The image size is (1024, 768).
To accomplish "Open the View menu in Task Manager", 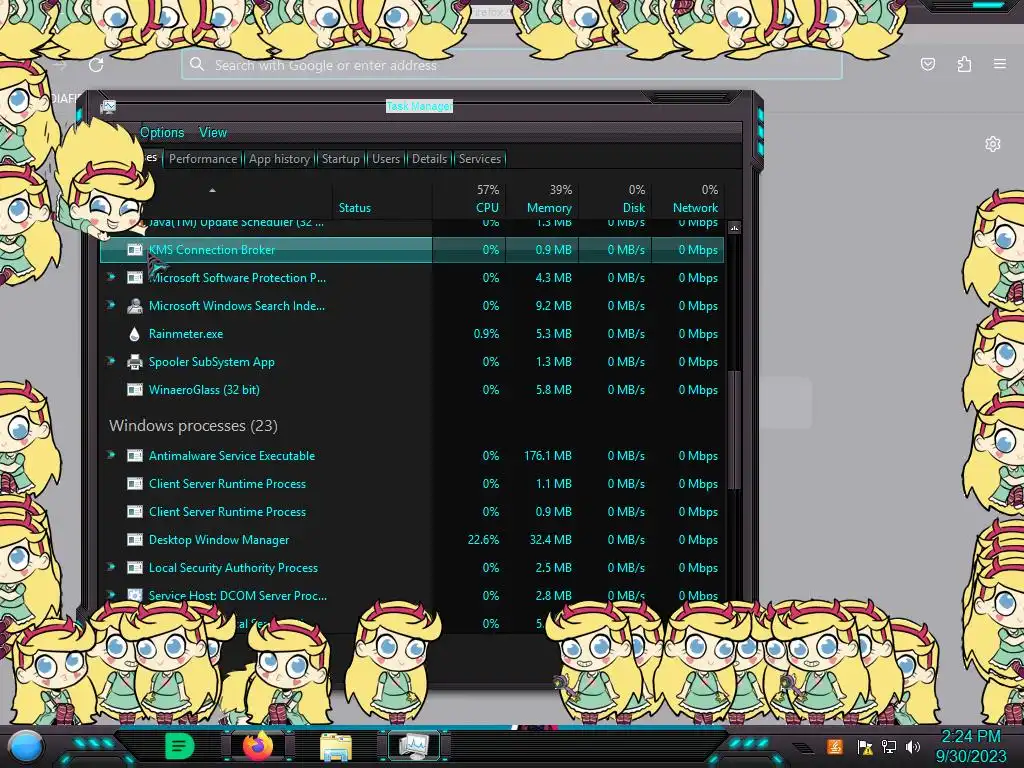I will coord(213,133).
